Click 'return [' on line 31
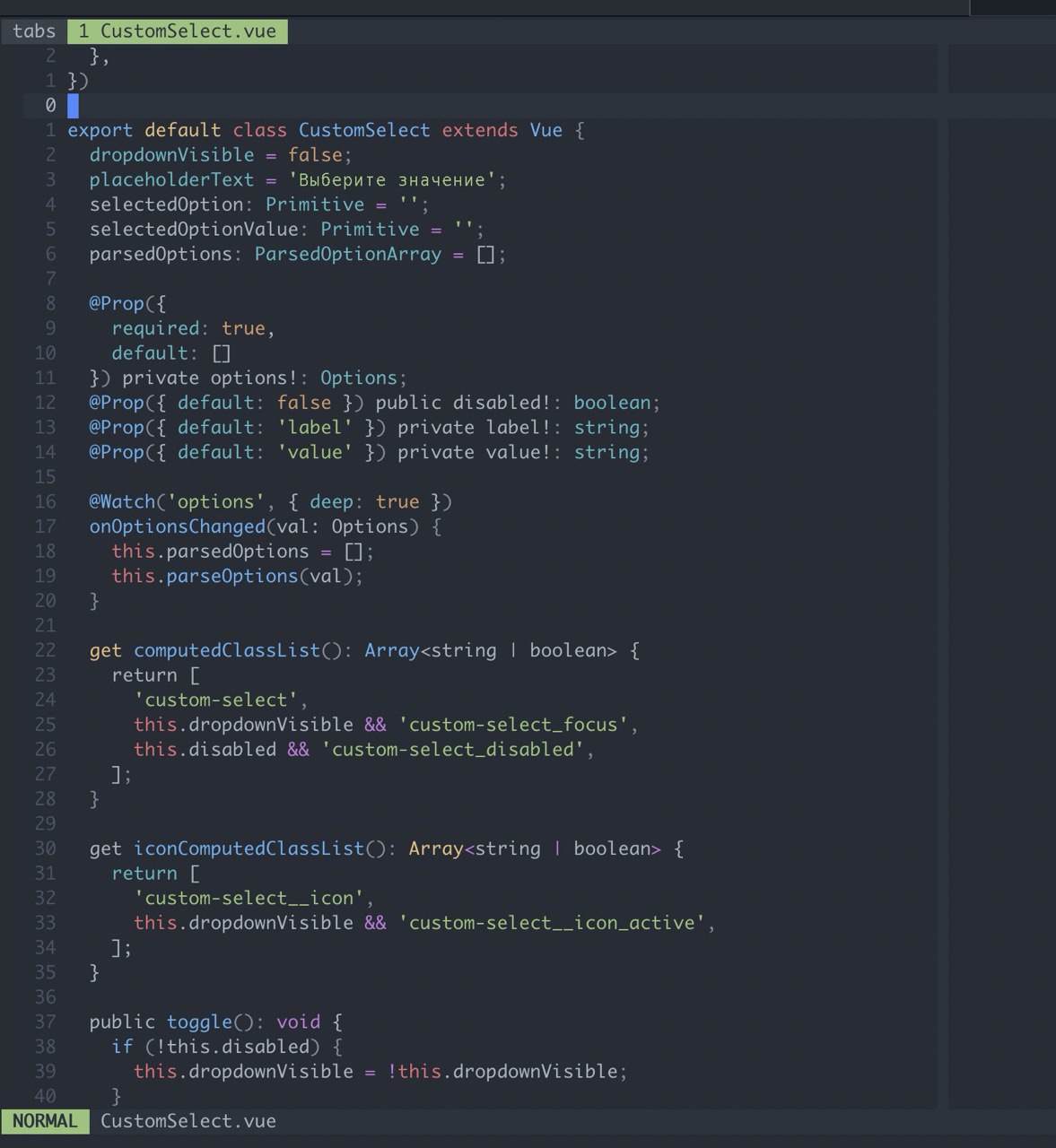The image size is (1056, 1148). pyautogui.click(x=155, y=874)
